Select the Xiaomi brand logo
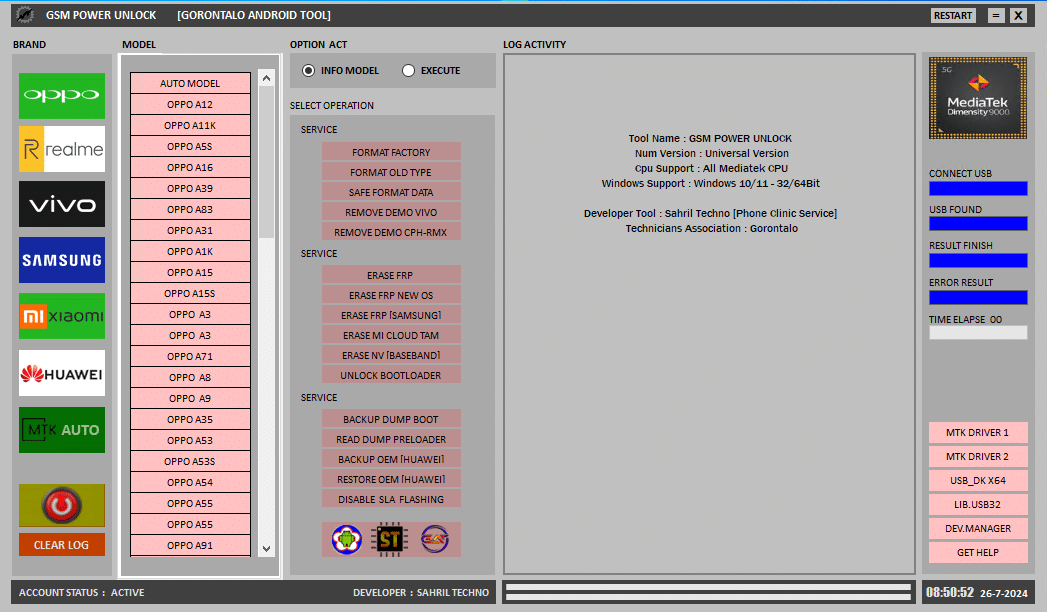 pyautogui.click(x=61, y=316)
